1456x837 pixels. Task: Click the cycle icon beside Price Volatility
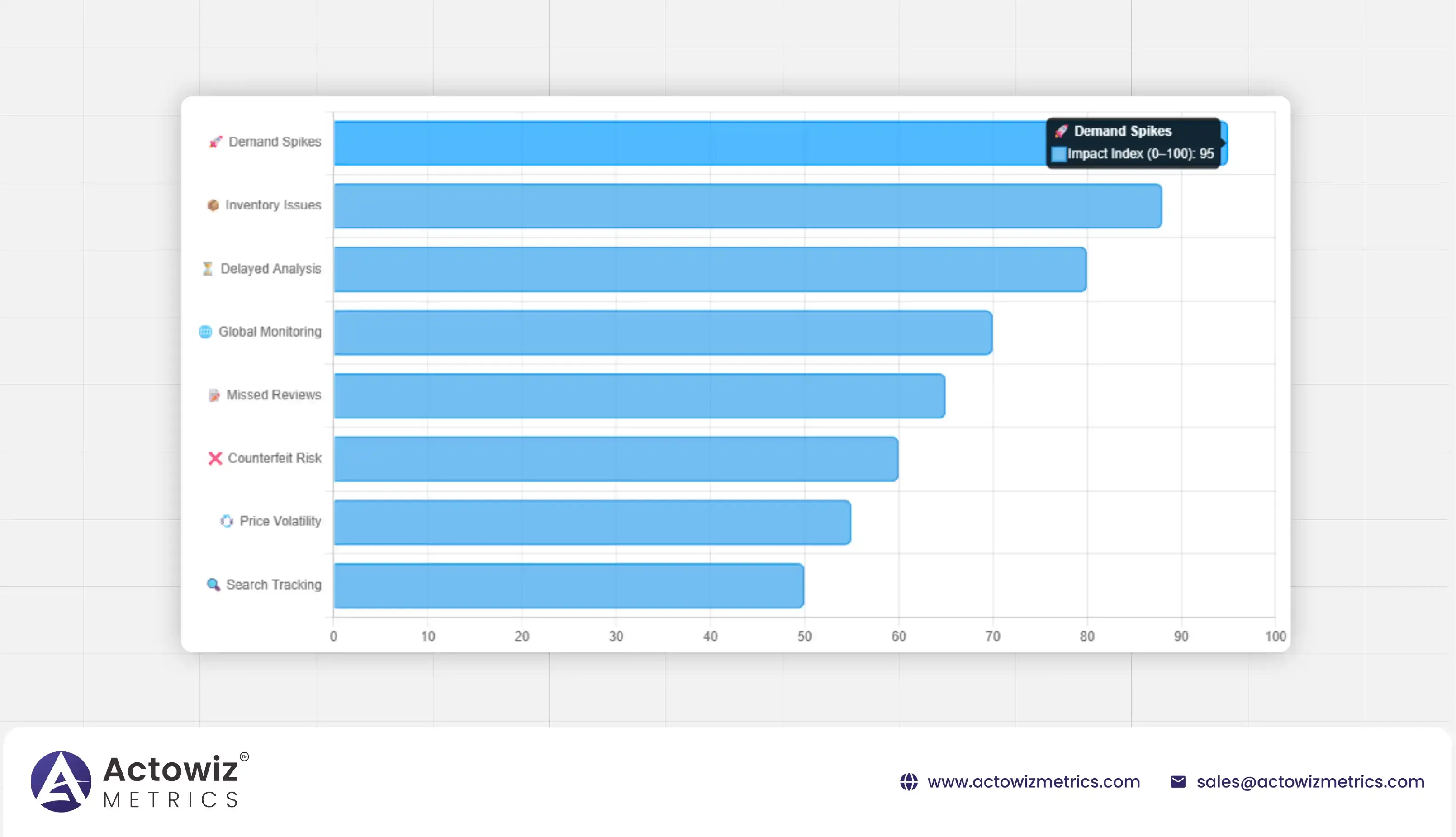pyautogui.click(x=227, y=521)
